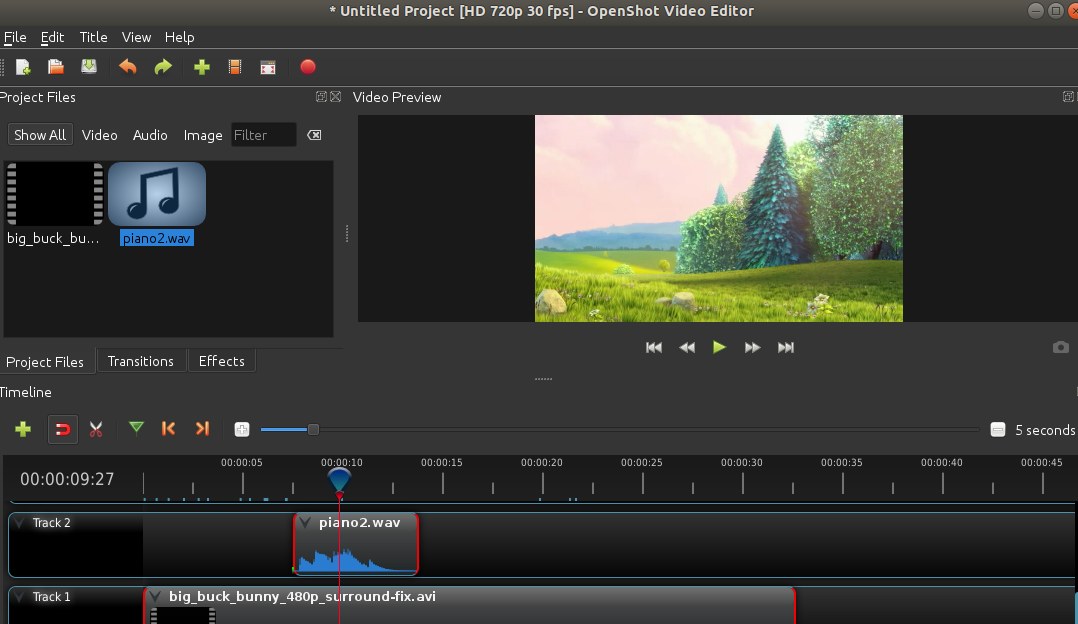
Task: Select the piano2.wav clip on Track 2
Action: click(x=356, y=544)
